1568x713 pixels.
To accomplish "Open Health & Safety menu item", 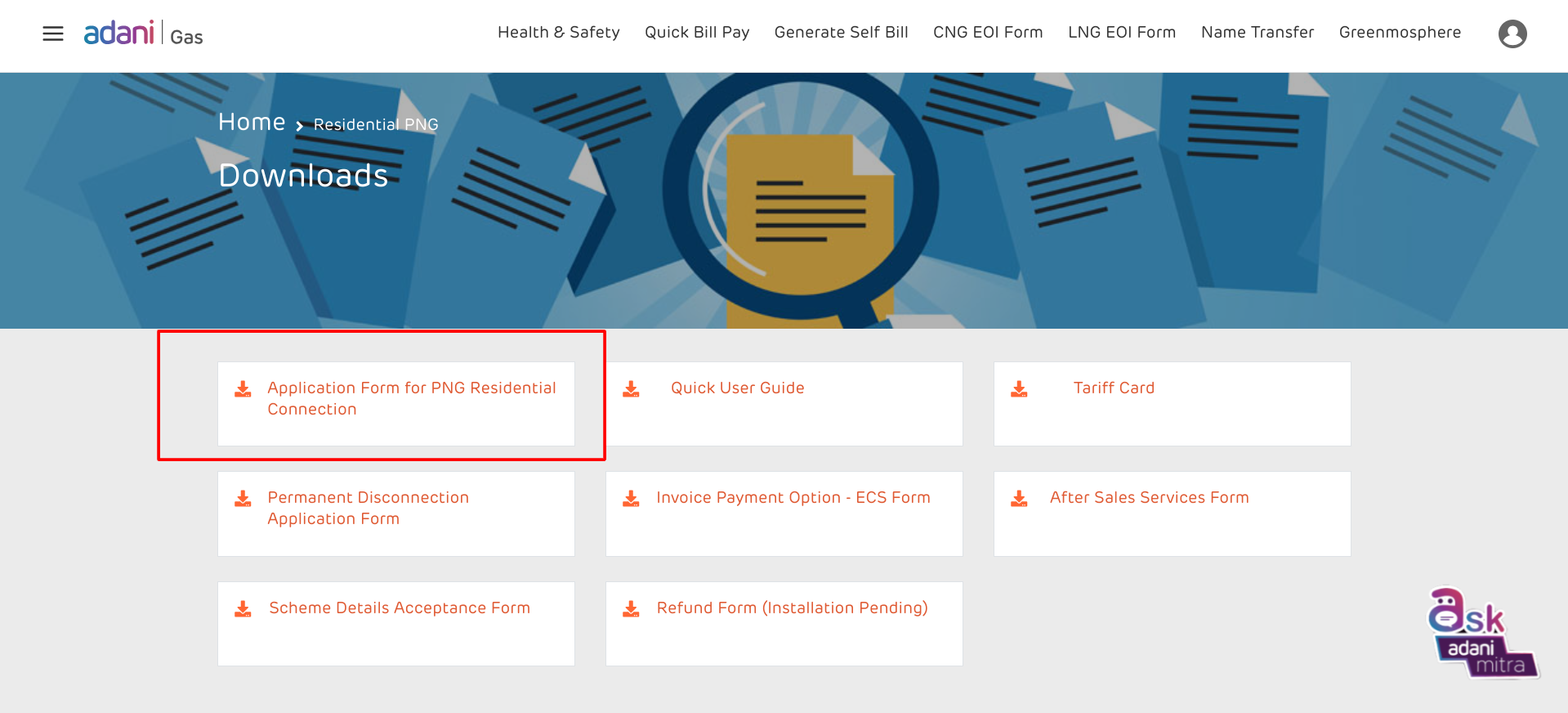I will (558, 33).
